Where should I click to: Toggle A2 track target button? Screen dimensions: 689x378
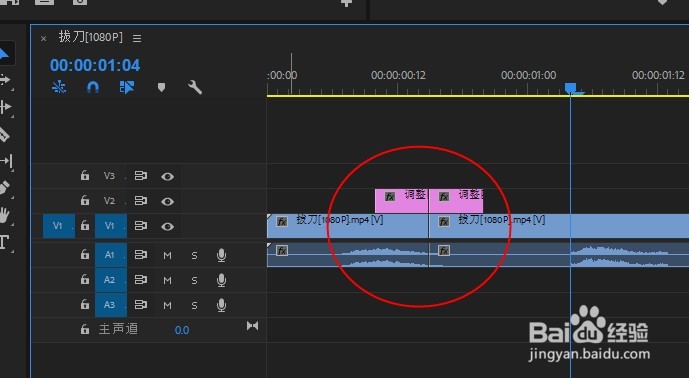click(111, 280)
